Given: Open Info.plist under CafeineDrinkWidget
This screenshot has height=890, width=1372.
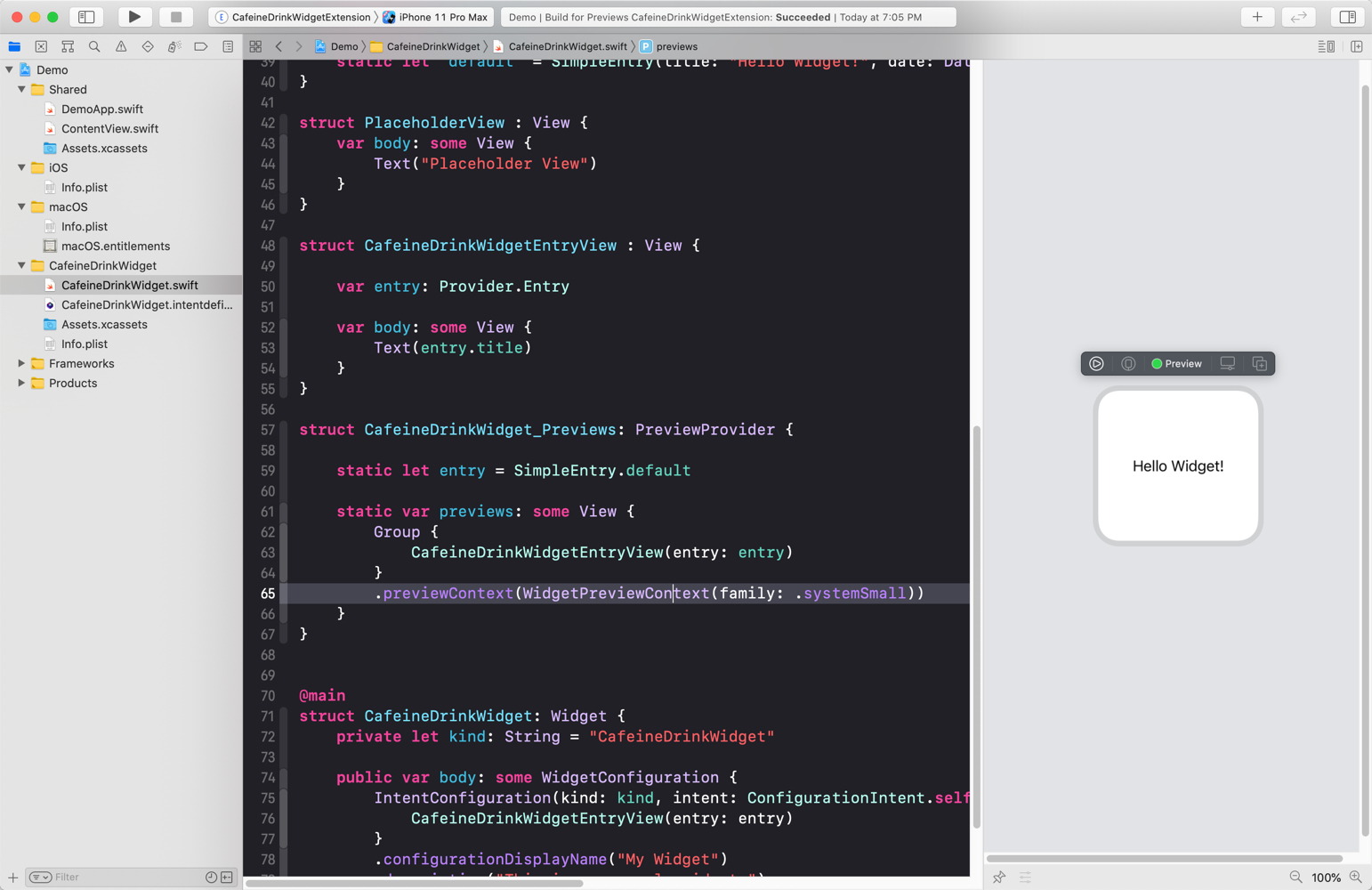Looking at the screenshot, I should point(84,344).
